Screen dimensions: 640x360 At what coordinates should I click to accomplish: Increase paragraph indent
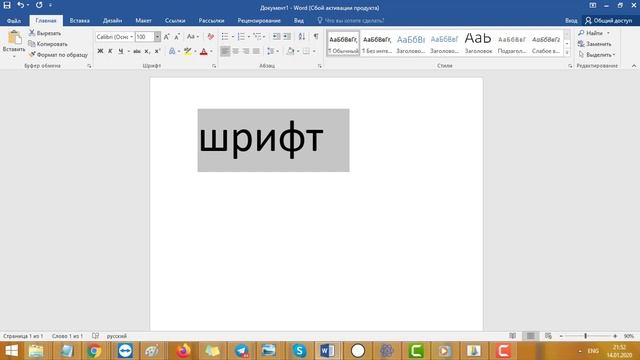pos(287,37)
